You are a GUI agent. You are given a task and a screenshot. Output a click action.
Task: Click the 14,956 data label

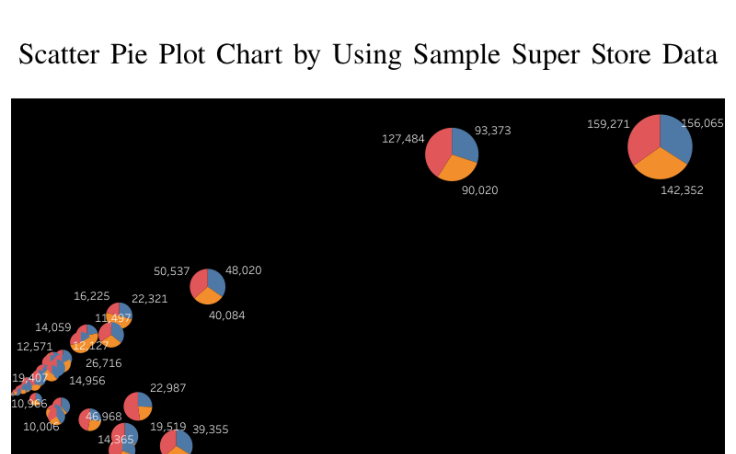click(x=87, y=380)
